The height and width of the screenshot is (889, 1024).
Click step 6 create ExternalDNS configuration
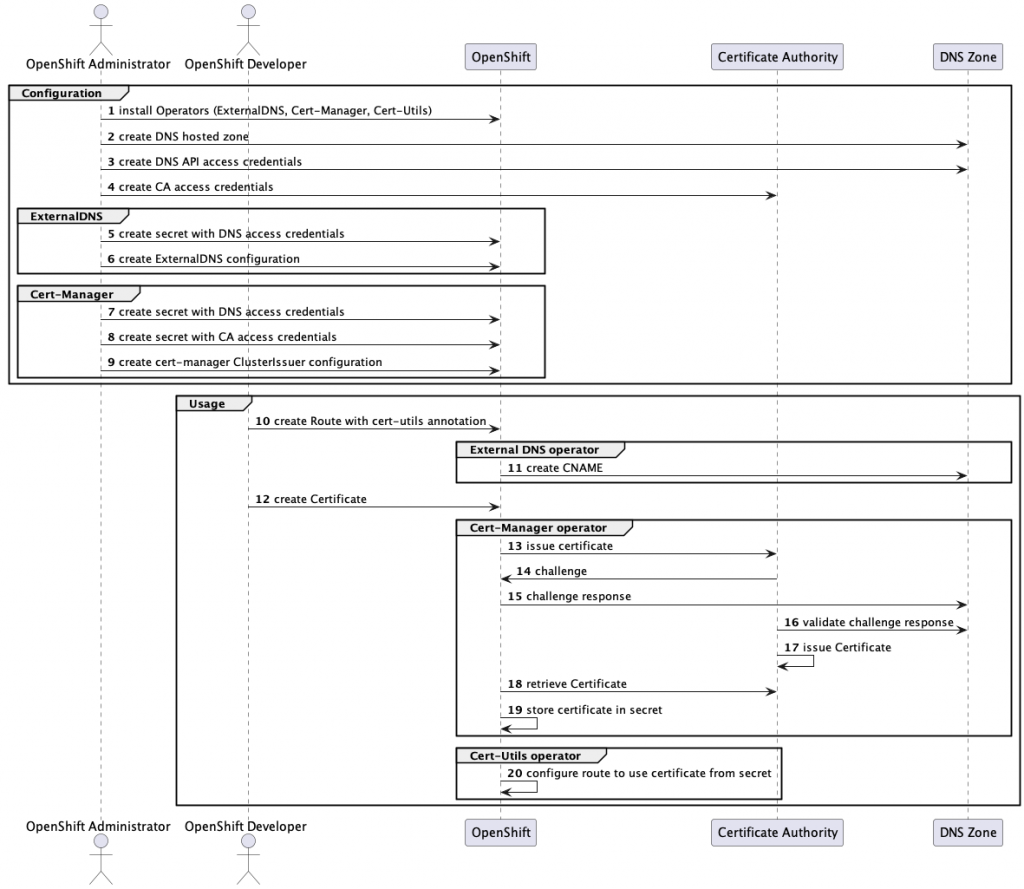[203, 259]
